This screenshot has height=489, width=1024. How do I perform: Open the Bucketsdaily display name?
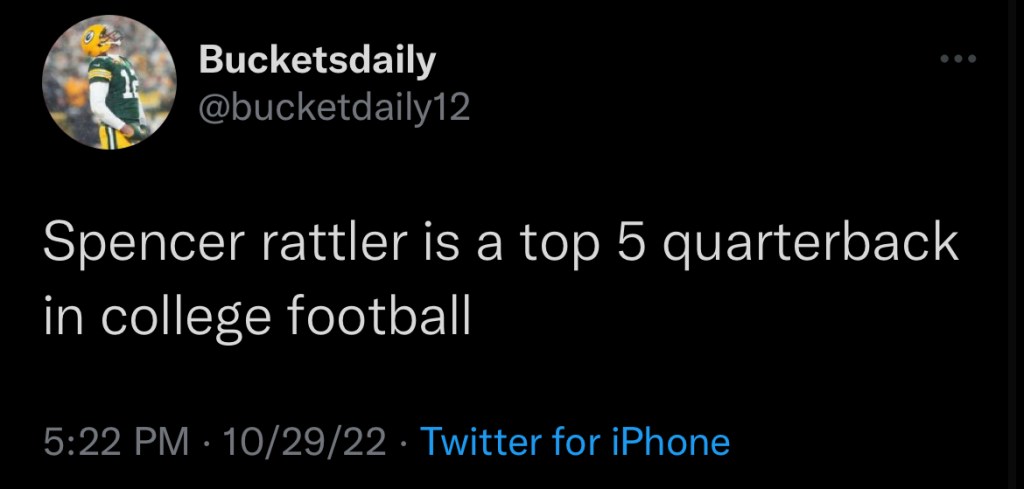[318, 60]
